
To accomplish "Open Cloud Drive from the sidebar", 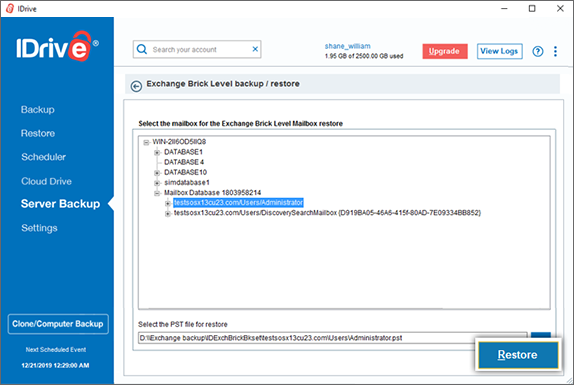I will (x=46, y=181).
